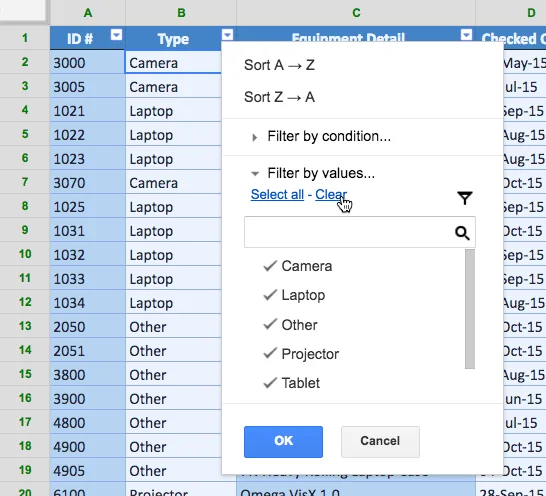Uncheck the Laptop value
The image size is (546, 496).
294,295
